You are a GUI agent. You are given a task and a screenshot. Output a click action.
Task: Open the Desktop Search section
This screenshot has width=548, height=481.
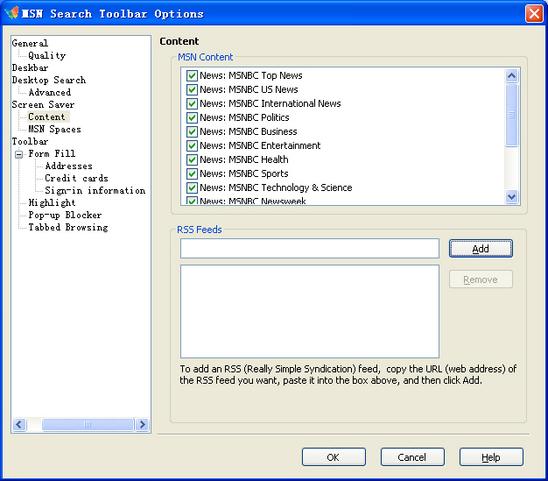click(x=49, y=80)
